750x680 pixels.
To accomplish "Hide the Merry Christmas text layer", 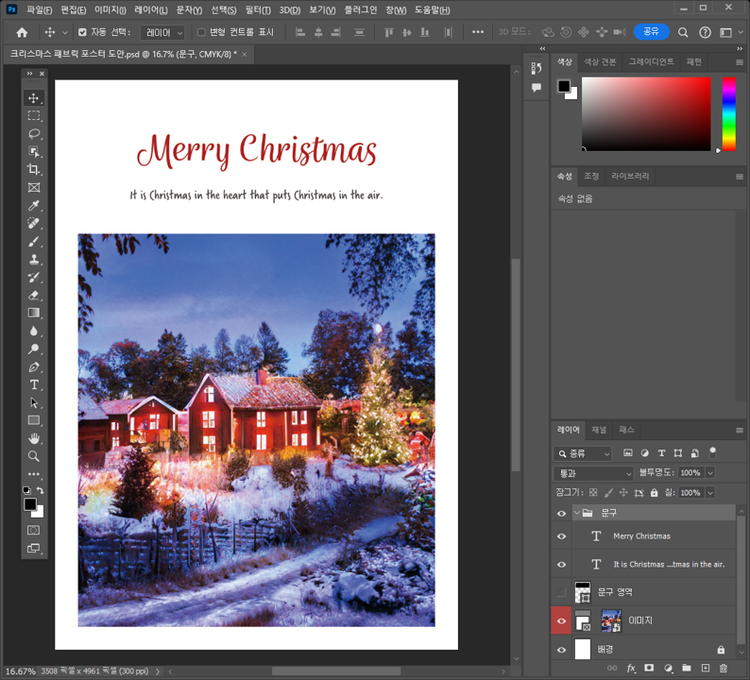I will [561, 536].
